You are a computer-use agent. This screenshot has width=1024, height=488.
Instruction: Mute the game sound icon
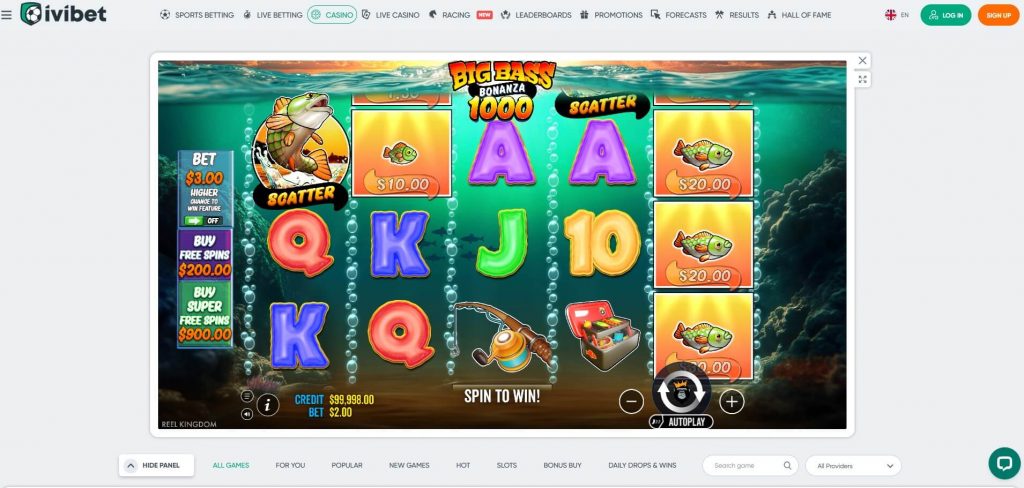point(247,414)
